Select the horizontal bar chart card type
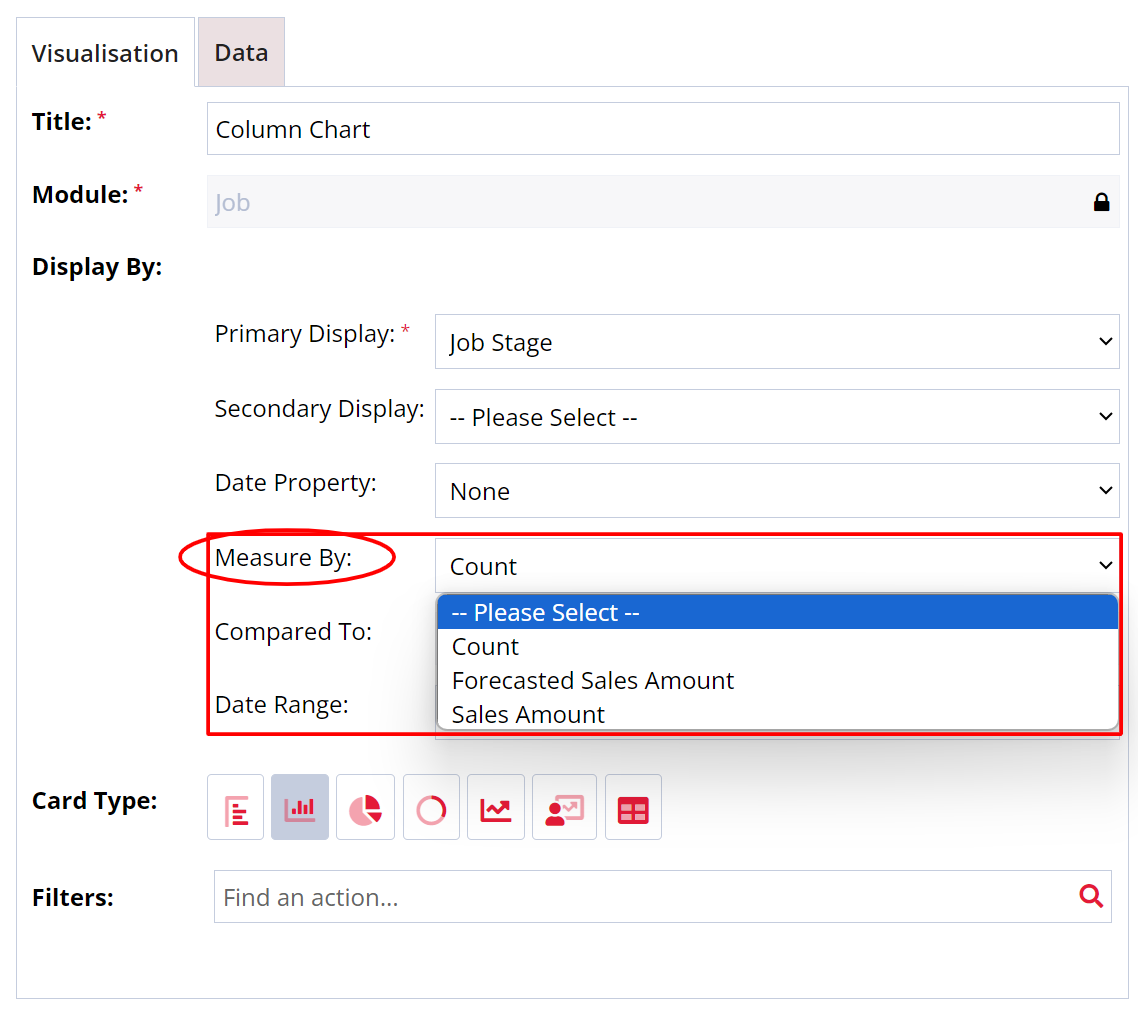The height and width of the screenshot is (1015, 1138). tap(235, 807)
